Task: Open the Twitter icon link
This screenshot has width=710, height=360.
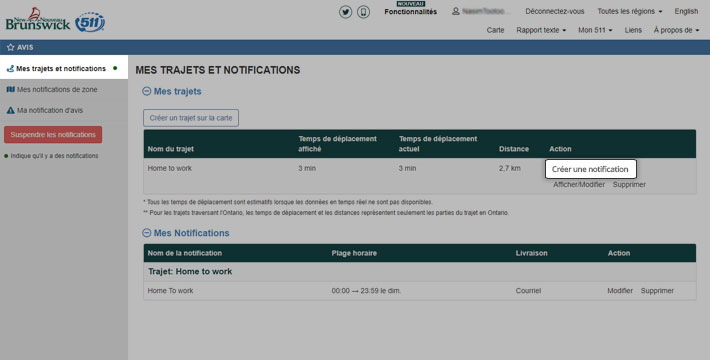Action: click(x=345, y=12)
